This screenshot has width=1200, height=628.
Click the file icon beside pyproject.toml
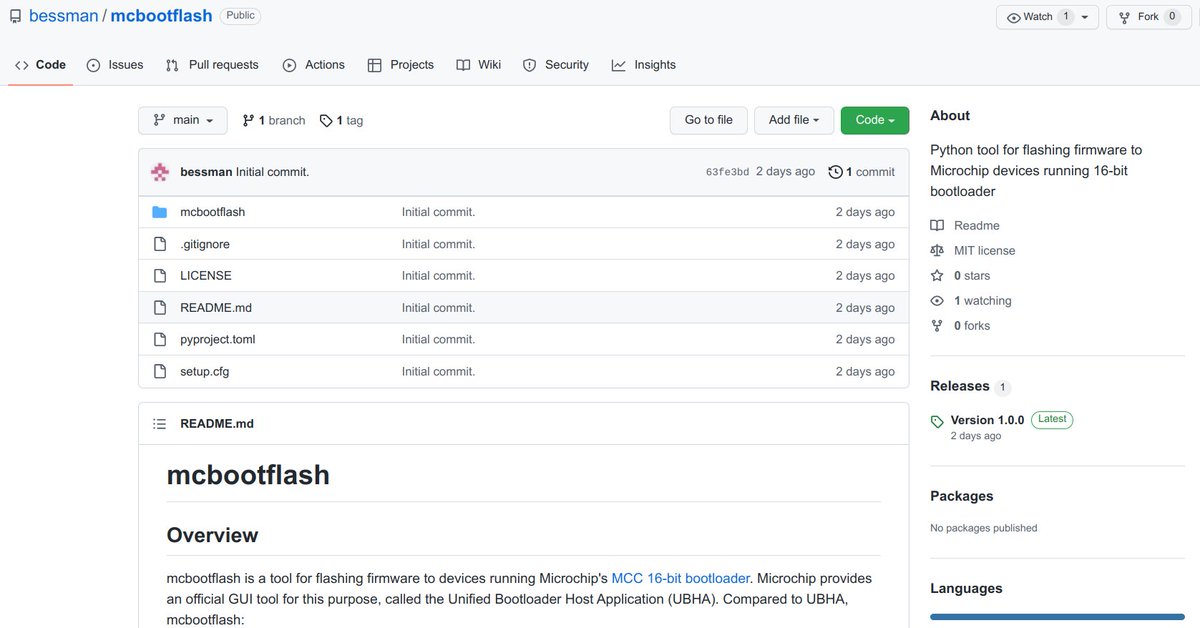[x=159, y=340]
